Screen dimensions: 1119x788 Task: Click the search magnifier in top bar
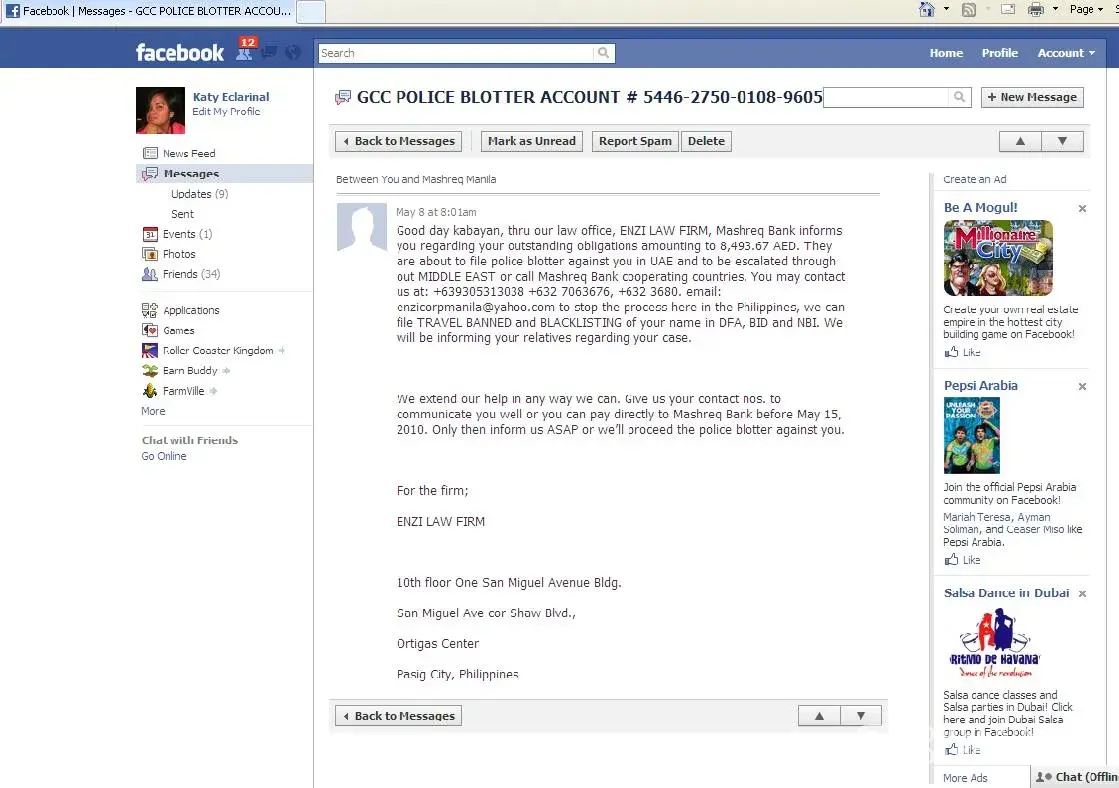(x=604, y=53)
